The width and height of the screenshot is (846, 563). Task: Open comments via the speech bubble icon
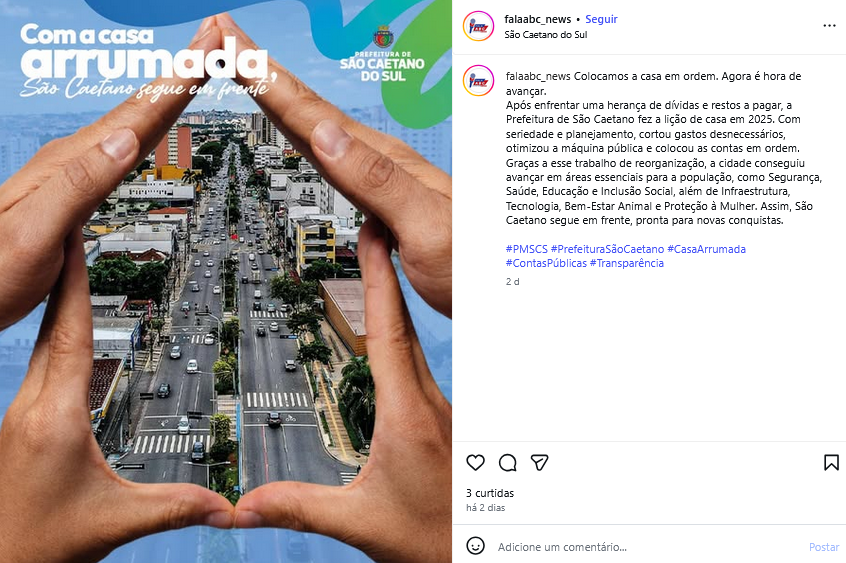(508, 463)
